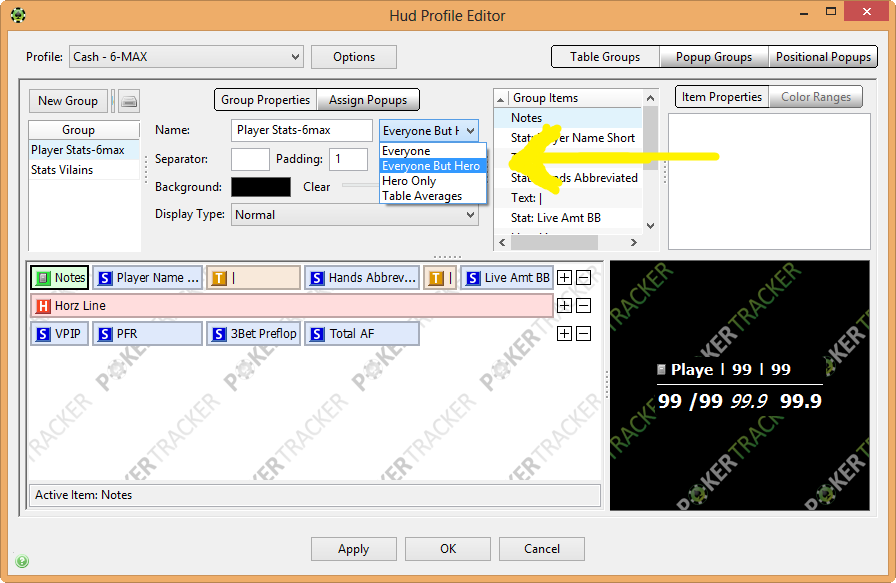
Task: Click the Name field containing Player Stats-6max
Action: point(302,130)
